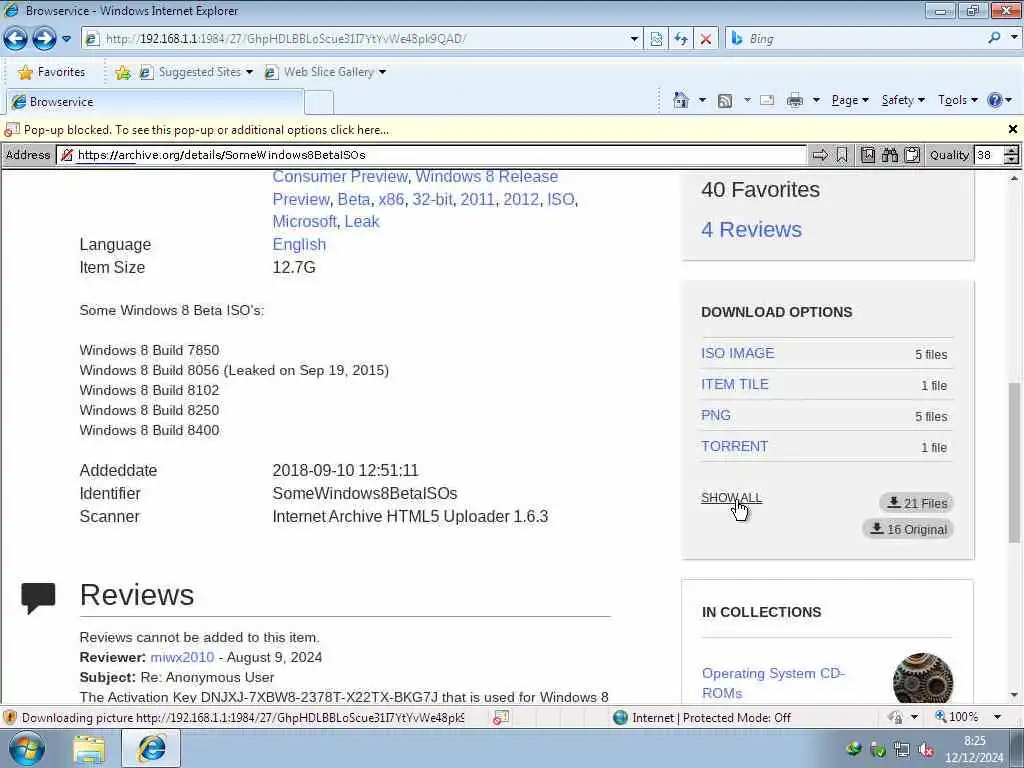Open the PNG download option

[716, 415]
